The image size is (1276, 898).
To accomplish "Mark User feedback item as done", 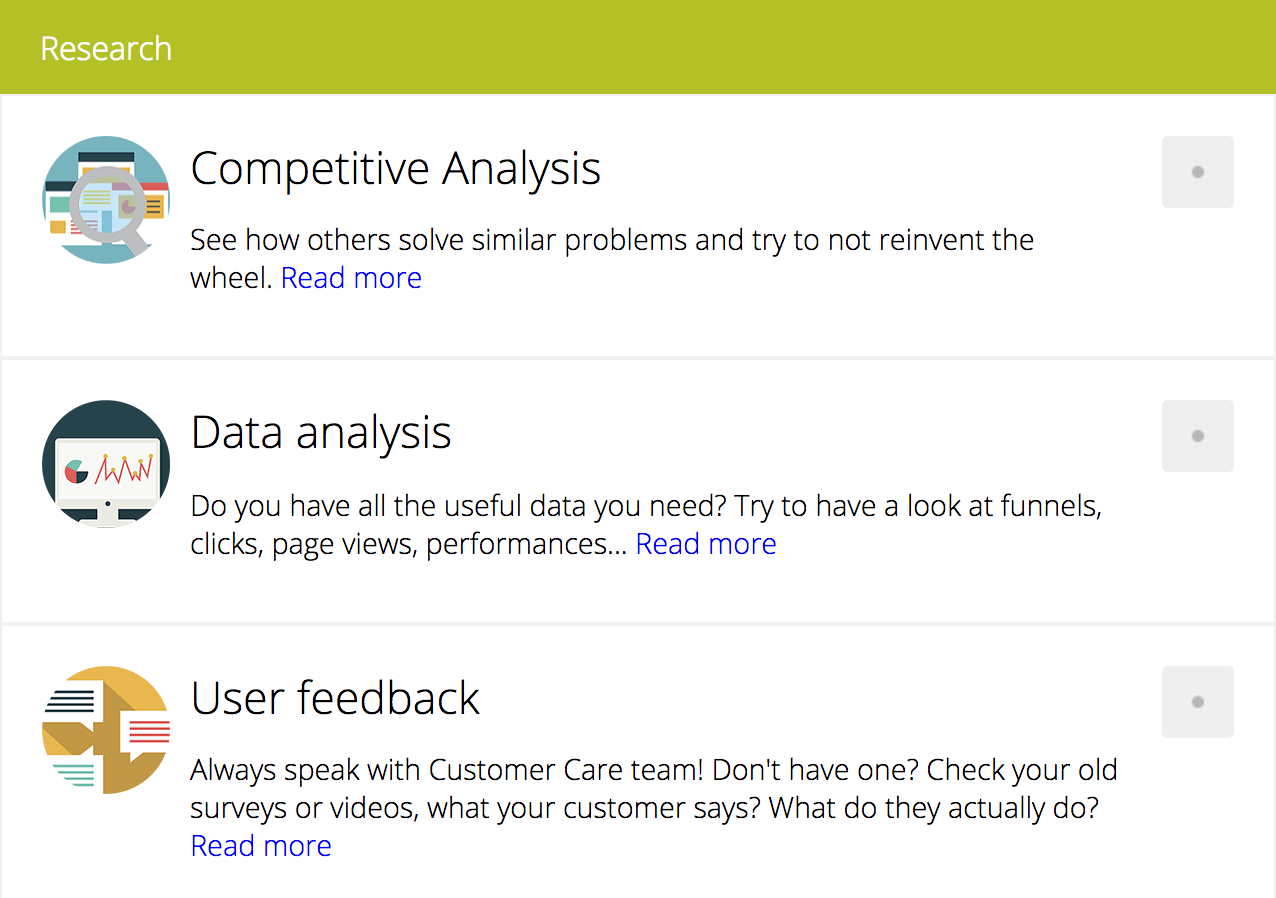I will tap(1198, 702).
